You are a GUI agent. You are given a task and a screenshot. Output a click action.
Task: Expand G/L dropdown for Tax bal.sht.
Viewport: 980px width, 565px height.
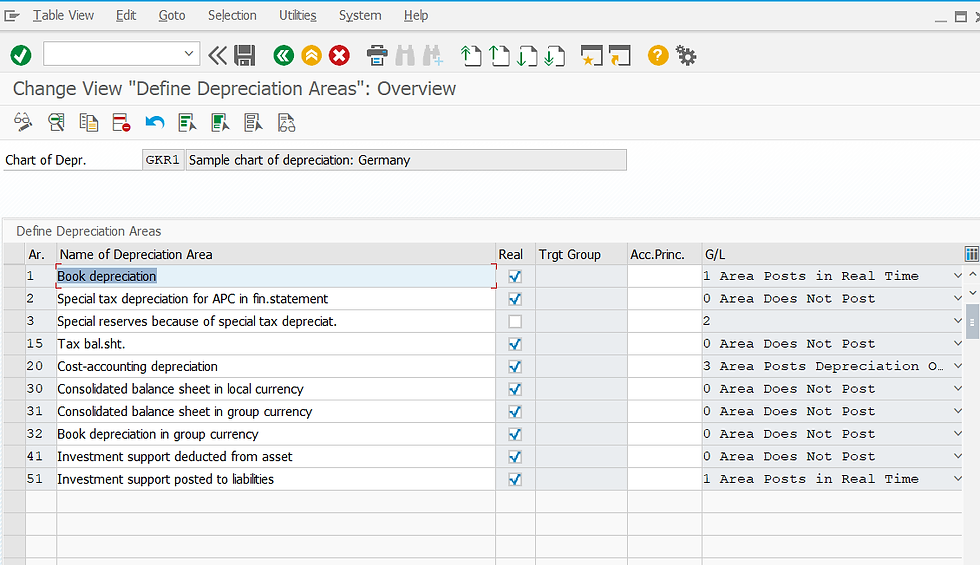point(957,343)
